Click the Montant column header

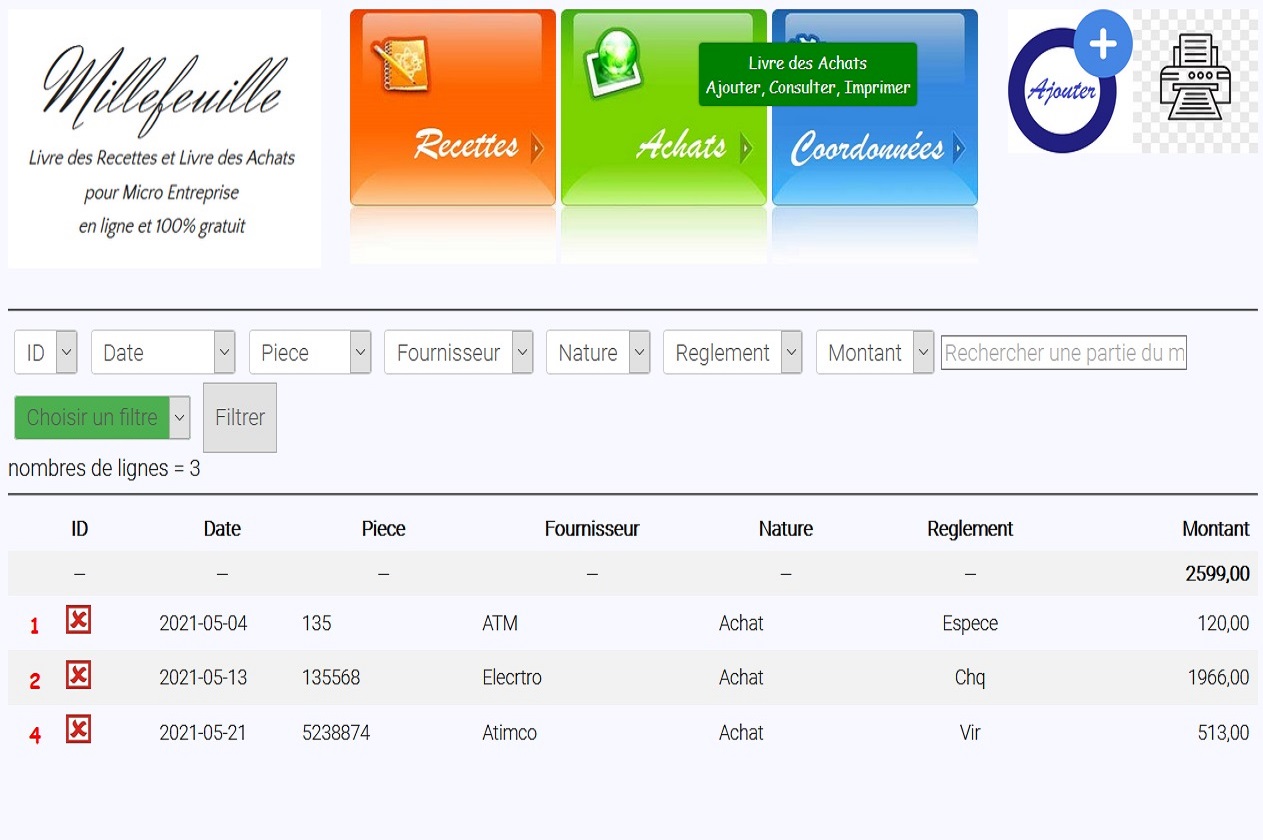(1215, 529)
